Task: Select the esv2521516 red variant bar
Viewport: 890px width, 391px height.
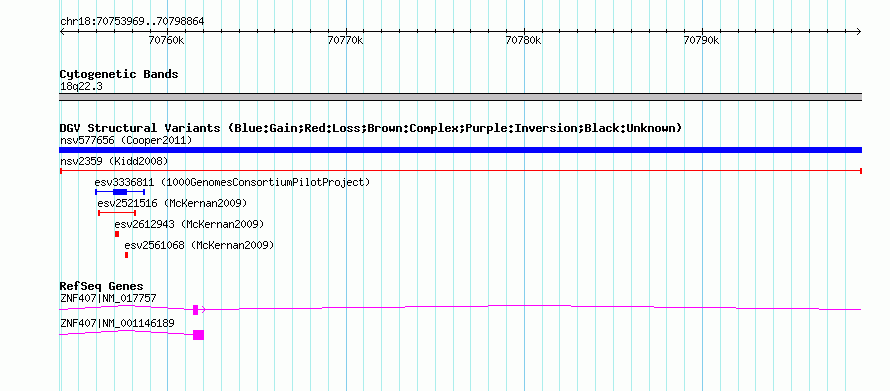Action: (117, 213)
